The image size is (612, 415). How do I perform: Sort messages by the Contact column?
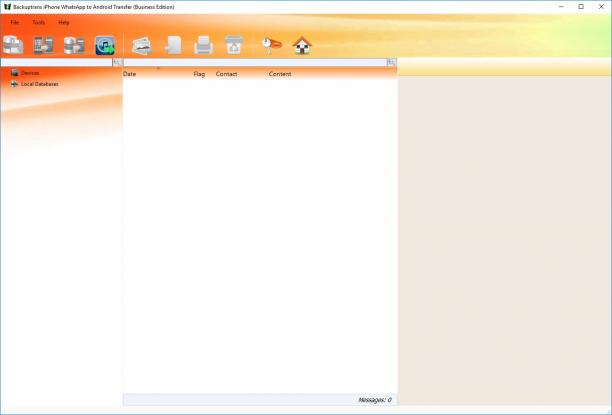tap(226, 74)
